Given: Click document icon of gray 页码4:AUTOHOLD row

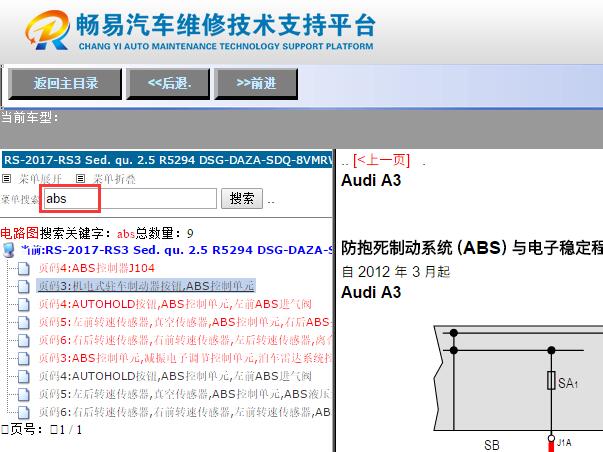Looking at the screenshot, I should click(23, 377).
